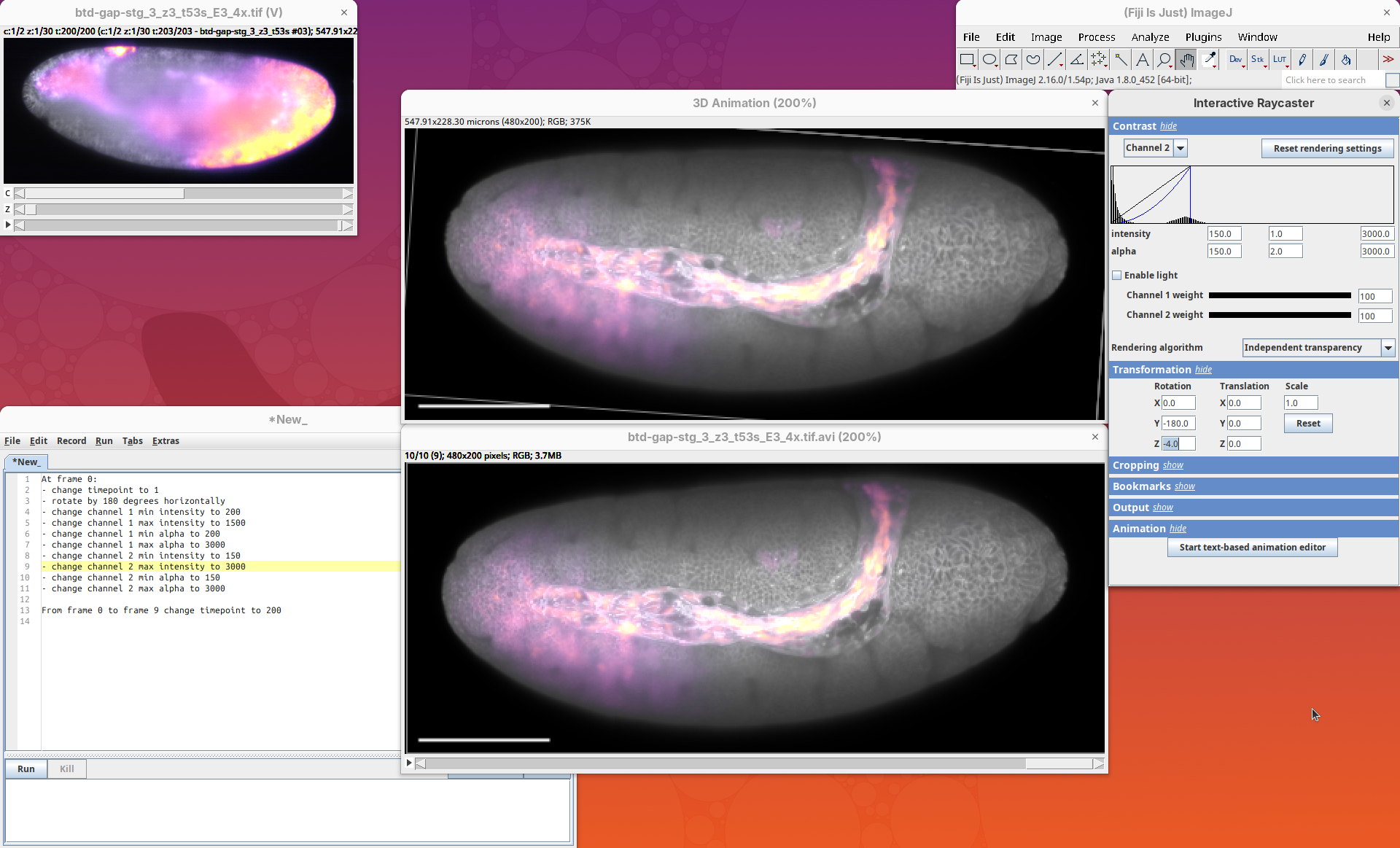Activate the Wand tracing tool
The height and width of the screenshot is (848, 1400).
click(x=1121, y=60)
